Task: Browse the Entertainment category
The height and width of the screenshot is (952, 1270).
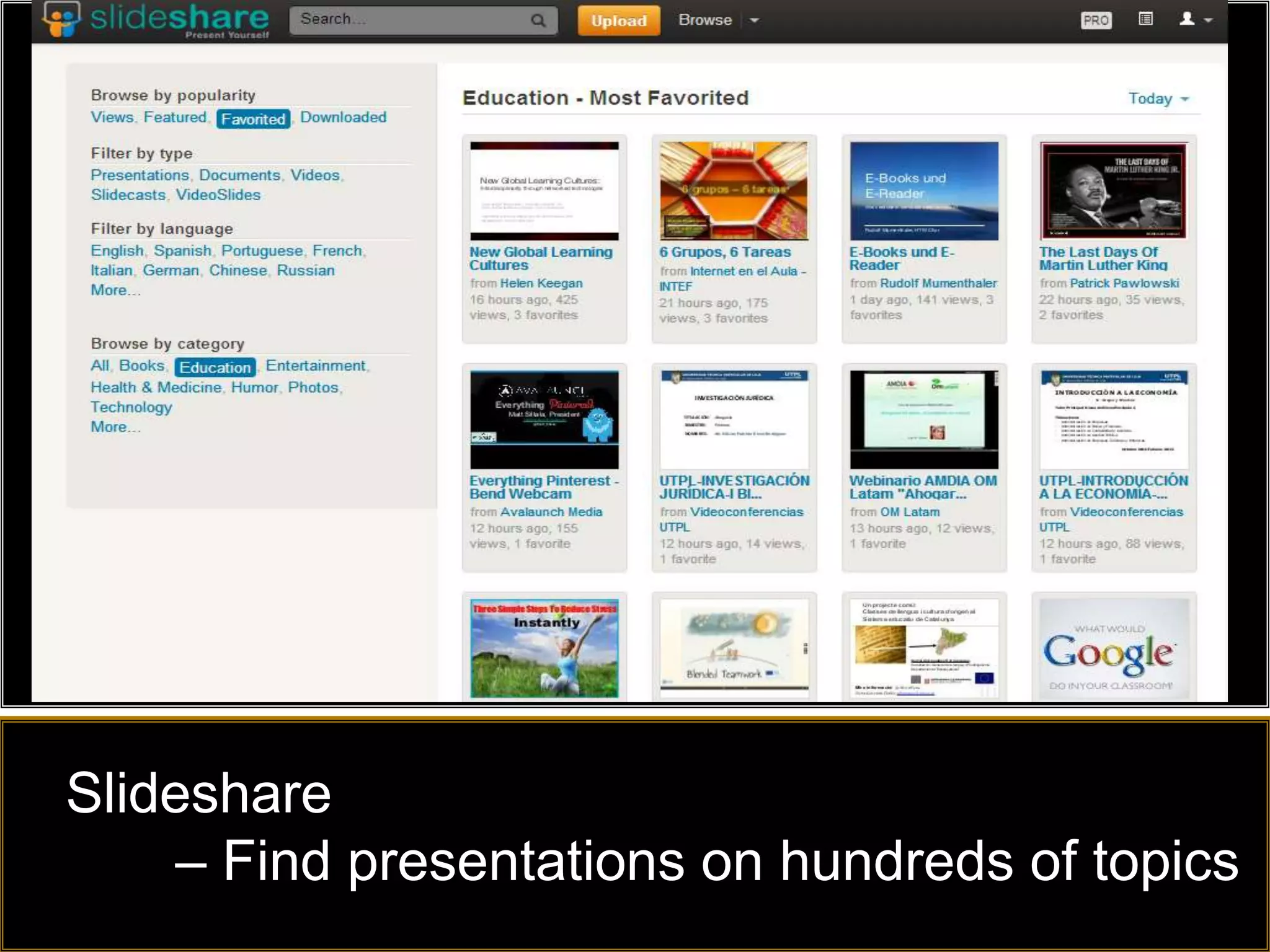Action: pos(316,366)
